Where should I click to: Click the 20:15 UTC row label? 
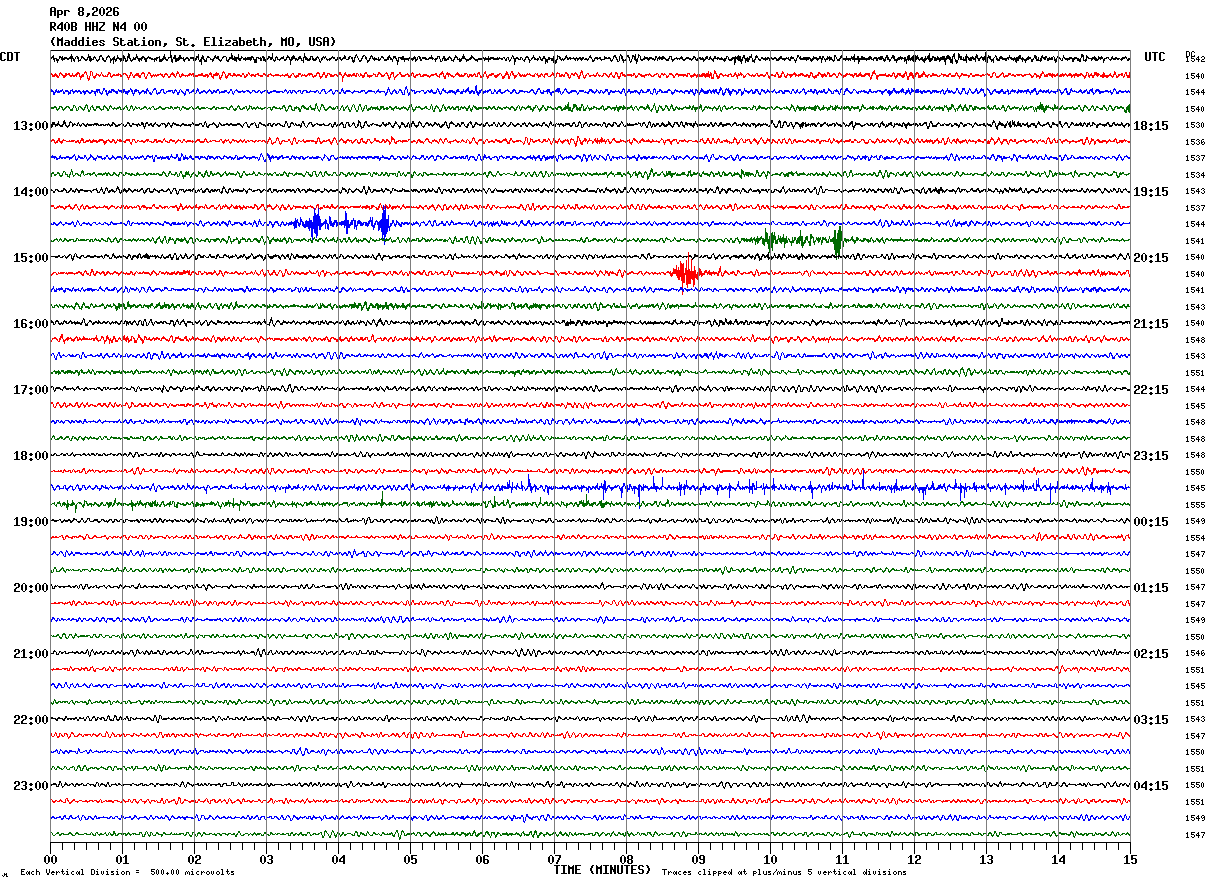pyautogui.click(x=1151, y=257)
